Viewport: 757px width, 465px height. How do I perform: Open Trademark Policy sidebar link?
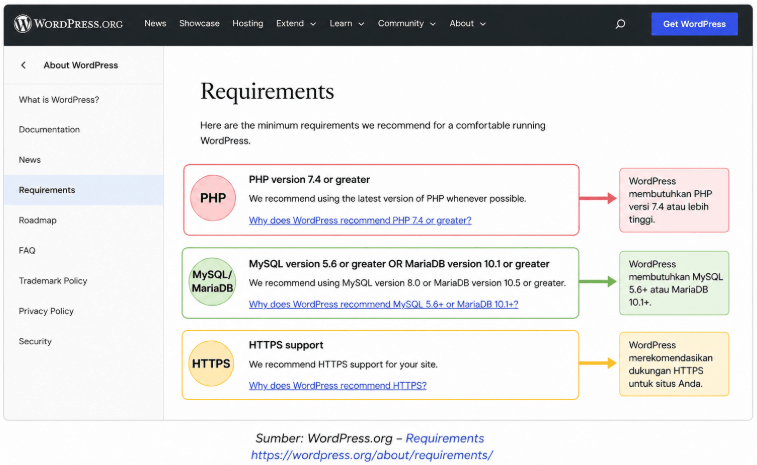tap(53, 281)
